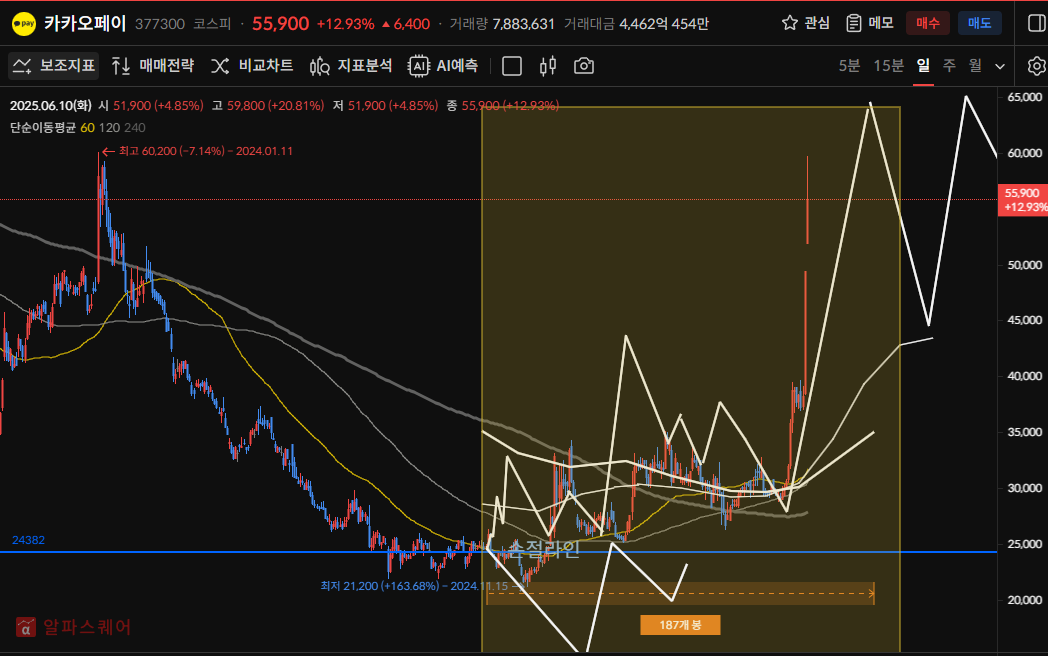Click the 20,000 price axis label
The image size is (1048, 656).
[1024, 600]
